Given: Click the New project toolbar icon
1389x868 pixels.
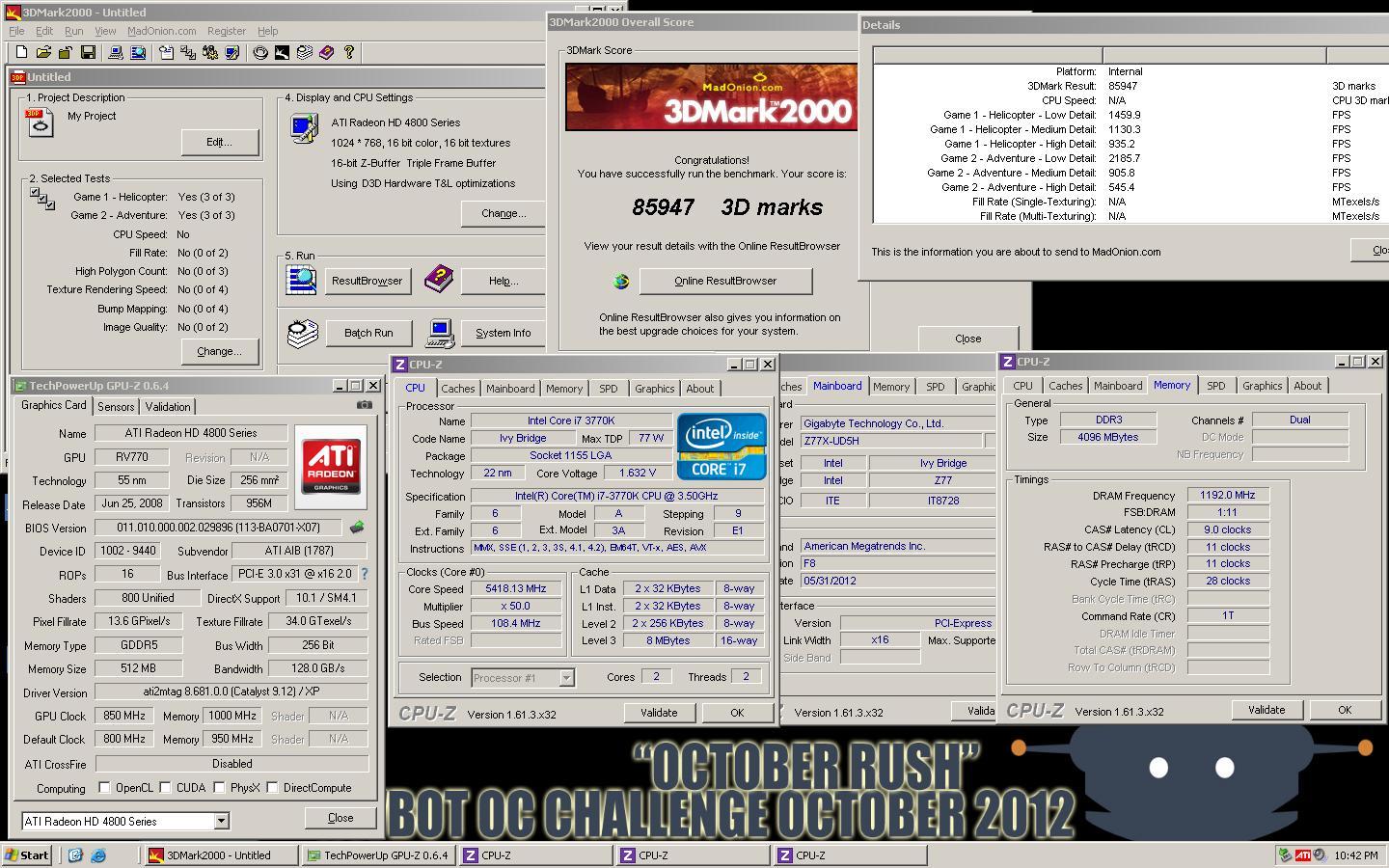Looking at the screenshot, I should tap(21, 52).
